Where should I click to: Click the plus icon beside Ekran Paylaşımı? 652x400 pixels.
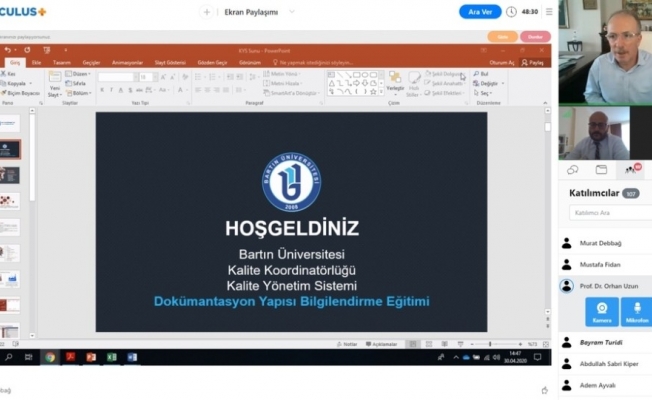pos(207,12)
